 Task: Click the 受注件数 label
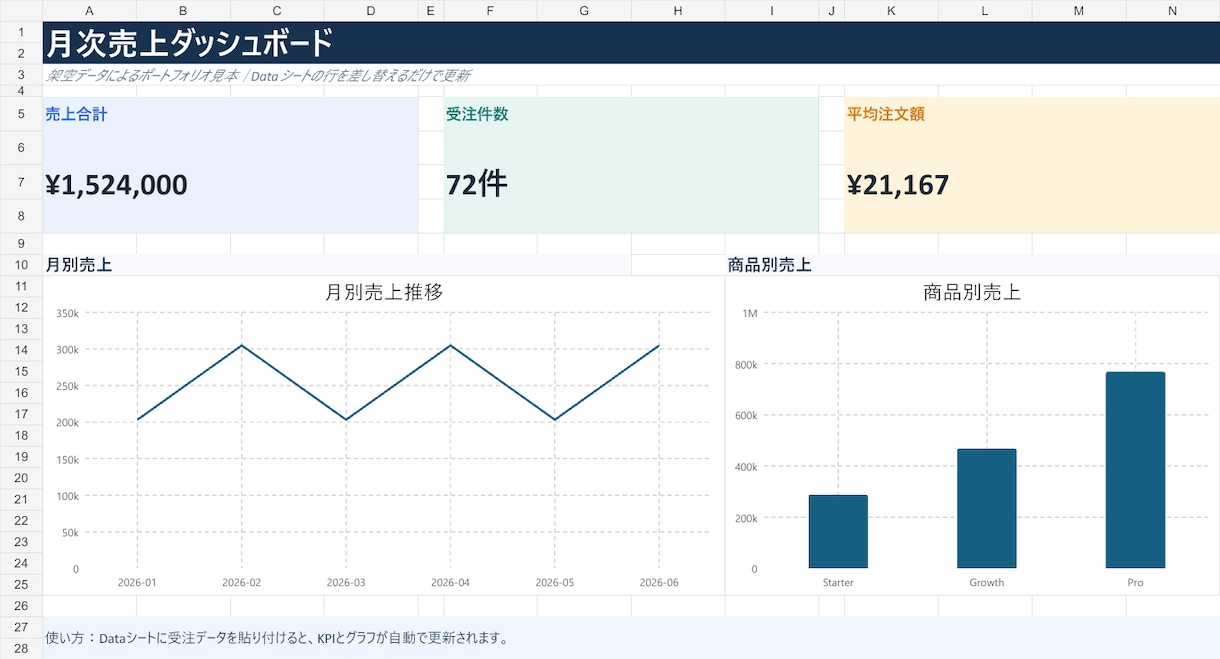[477, 114]
